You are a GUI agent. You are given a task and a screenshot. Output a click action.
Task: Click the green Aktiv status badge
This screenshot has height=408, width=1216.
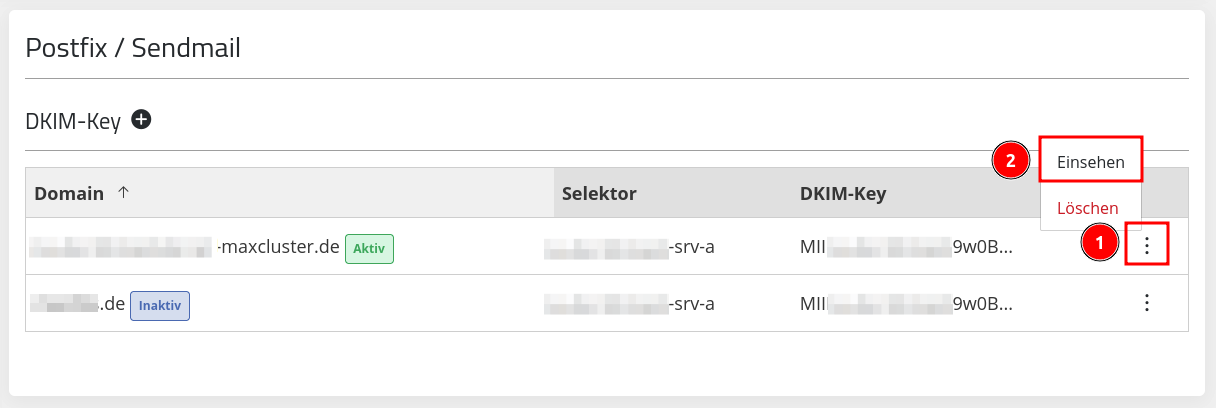369,248
